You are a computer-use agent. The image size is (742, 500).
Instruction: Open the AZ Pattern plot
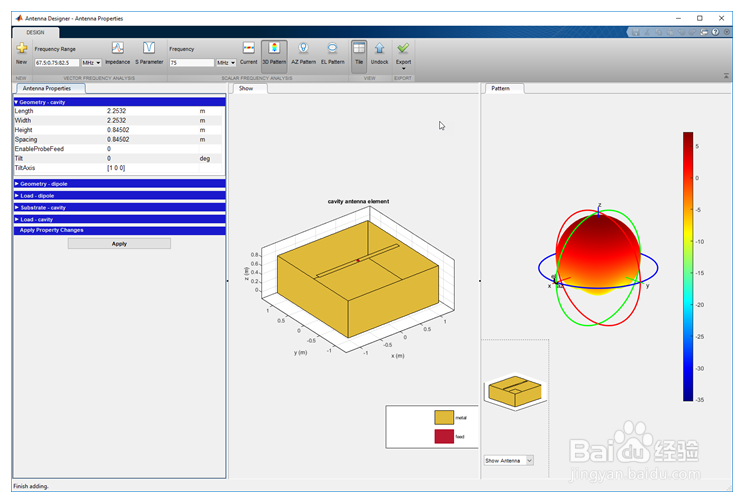tap(303, 53)
